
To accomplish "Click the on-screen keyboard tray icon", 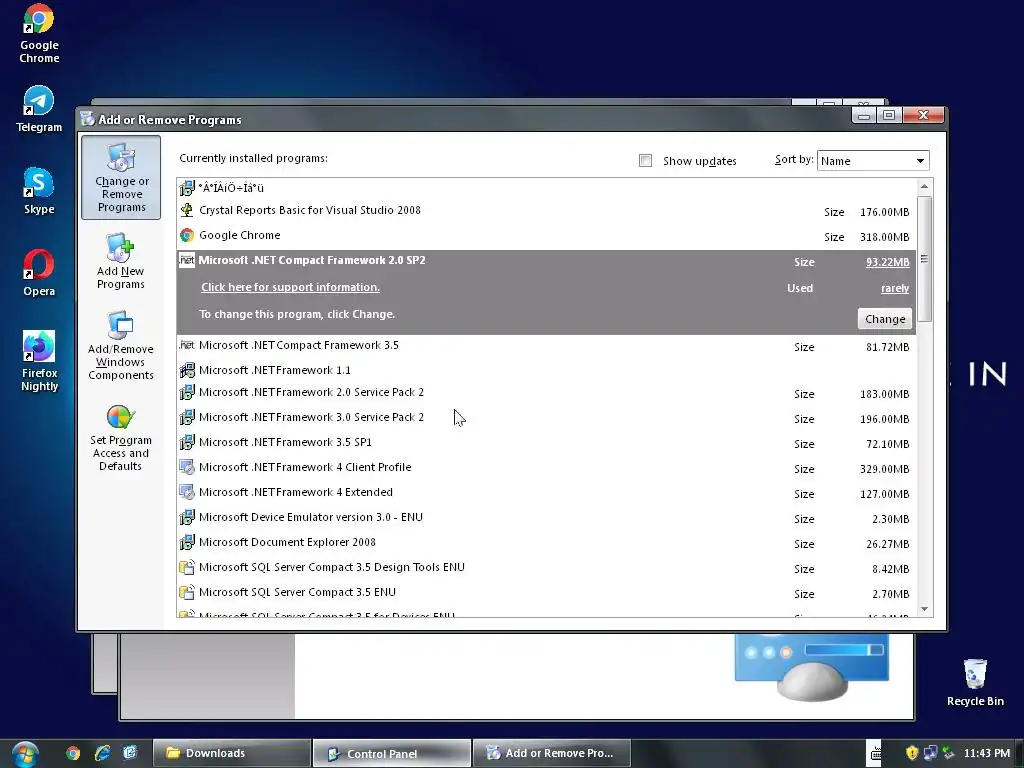I will click(876, 753).
